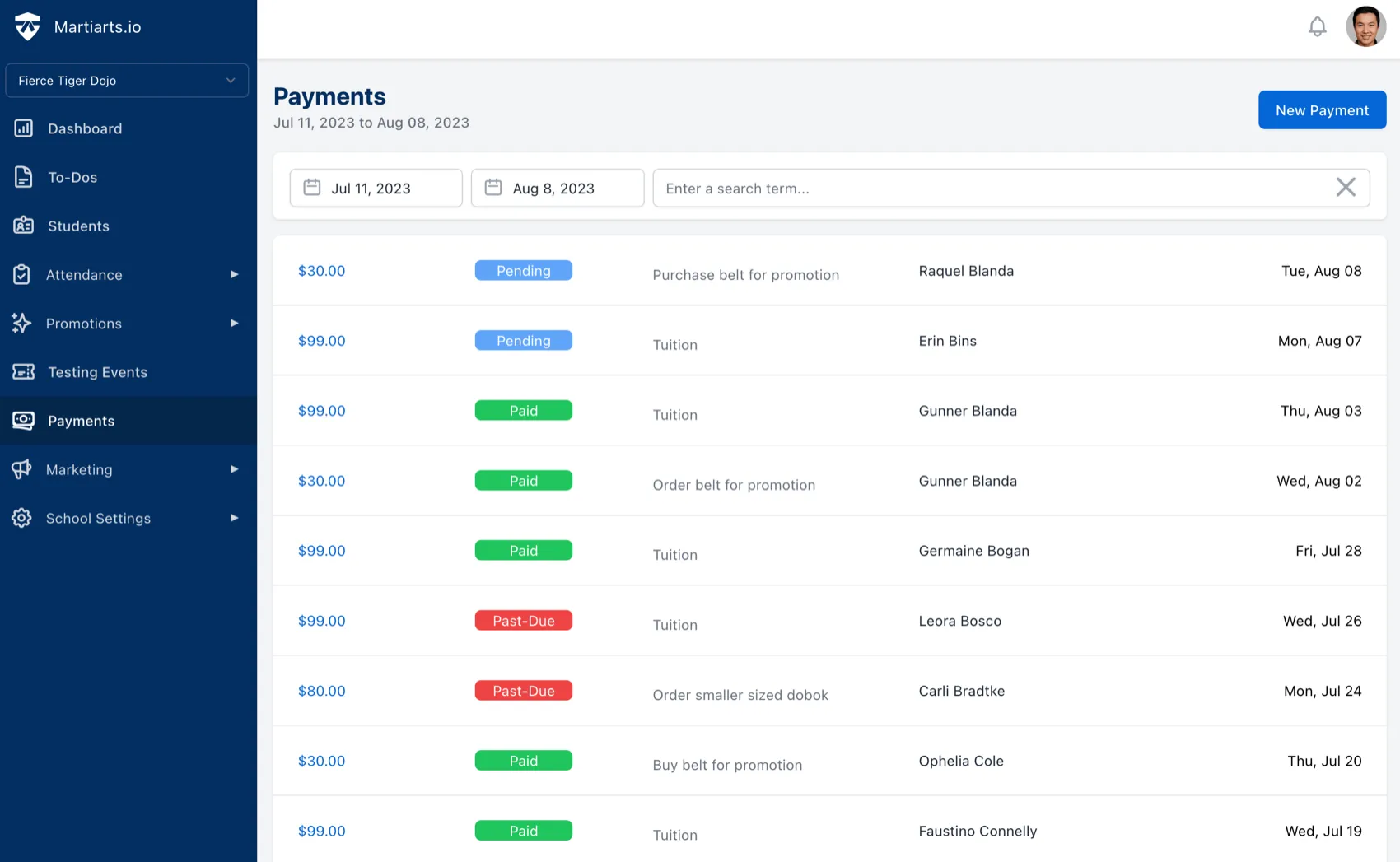
Task: Click the Marketing megaphone icon
Action: (23, 469)
